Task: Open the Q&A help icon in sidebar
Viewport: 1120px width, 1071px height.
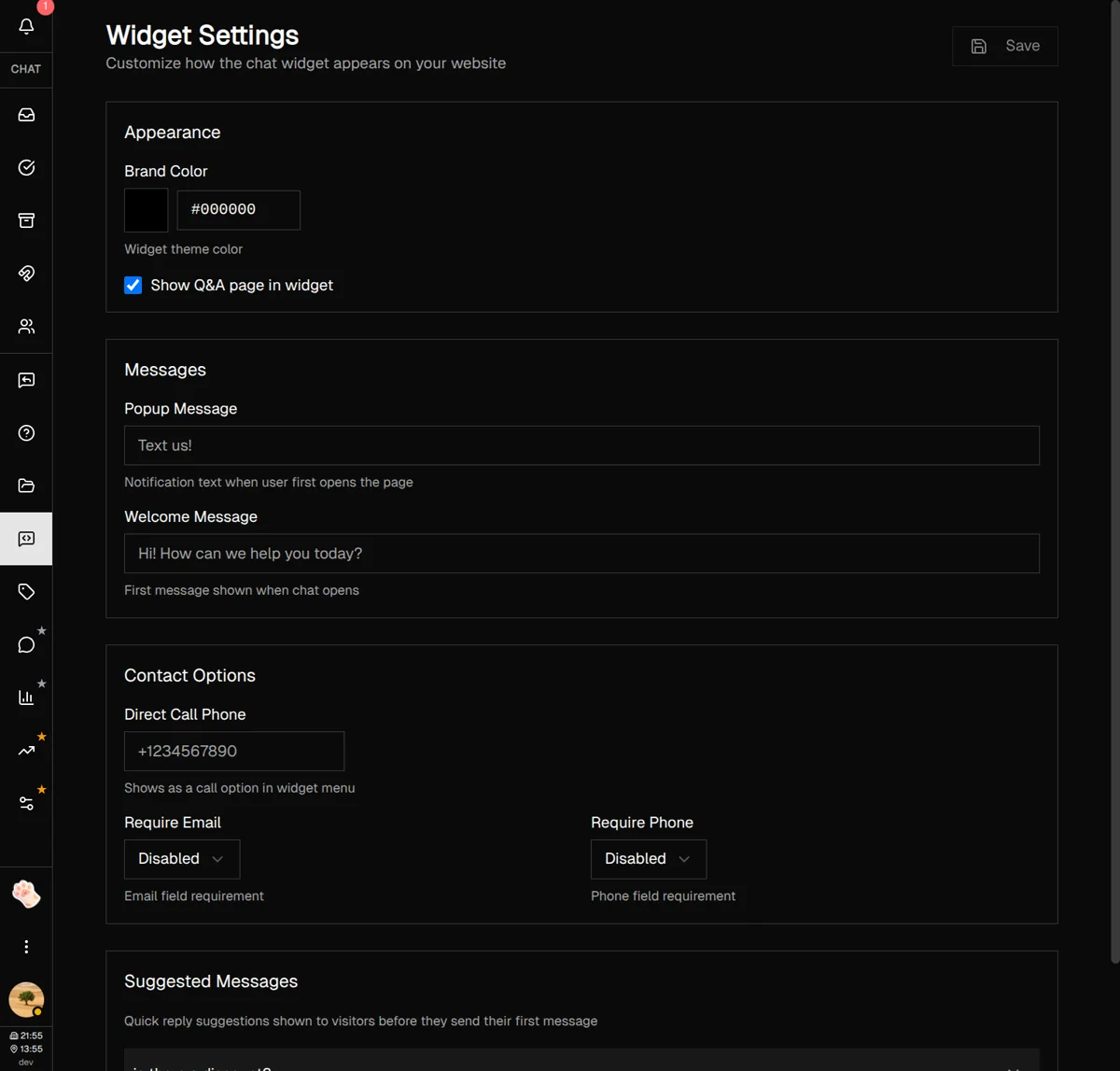Action: 26,432
